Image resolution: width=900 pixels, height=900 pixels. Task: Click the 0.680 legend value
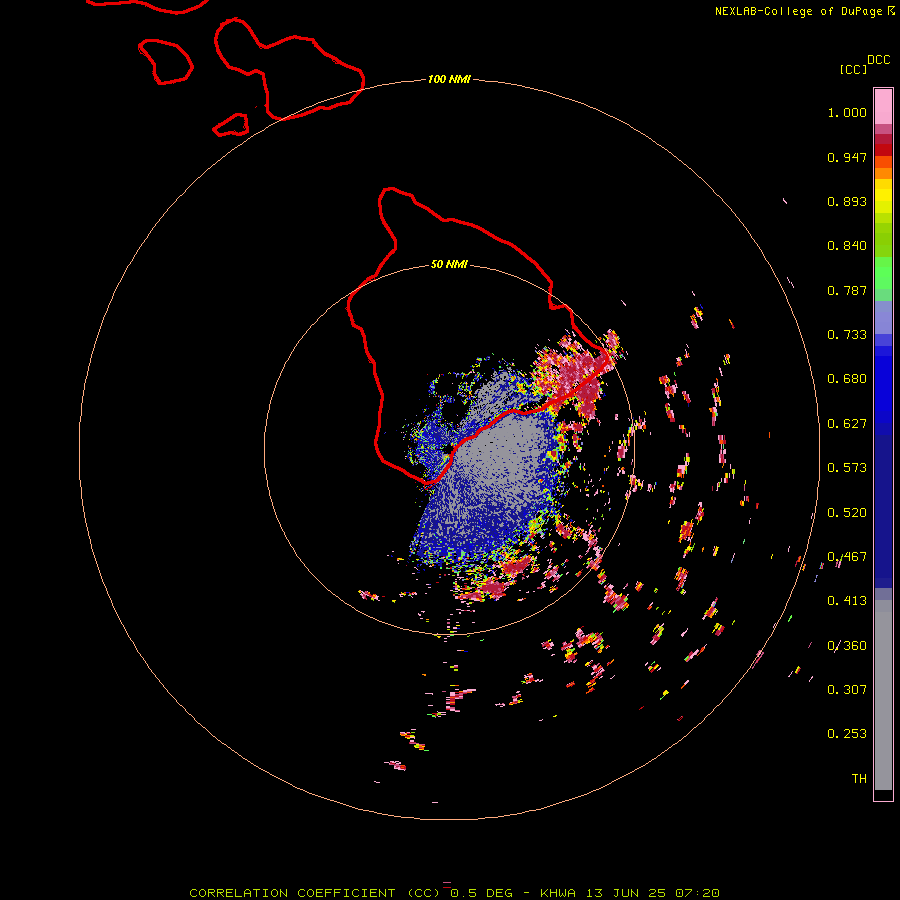click(847, 379)
